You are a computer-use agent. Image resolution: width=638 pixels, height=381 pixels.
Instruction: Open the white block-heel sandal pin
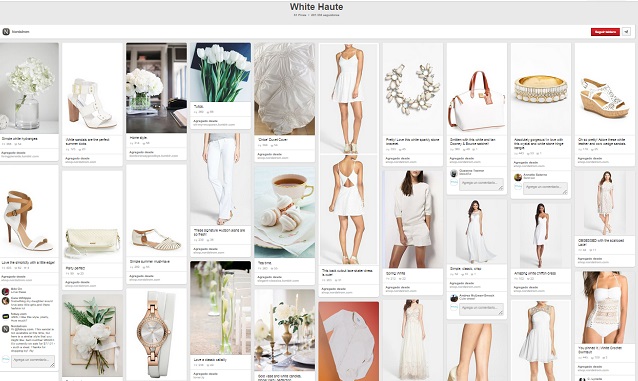pyautogui.click(x=92, y=89)
